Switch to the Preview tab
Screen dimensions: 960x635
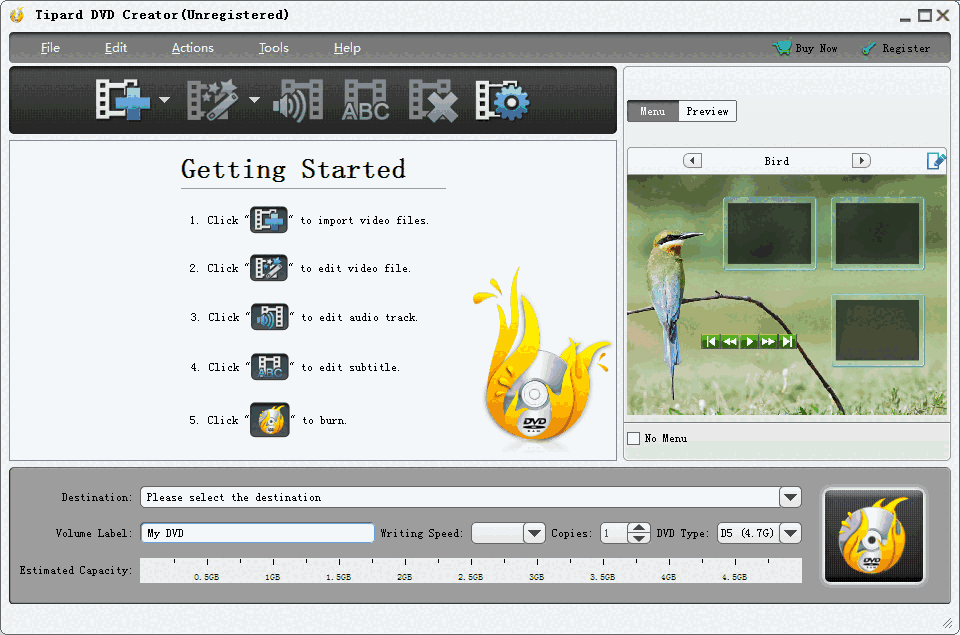click(x=707, y=111)
